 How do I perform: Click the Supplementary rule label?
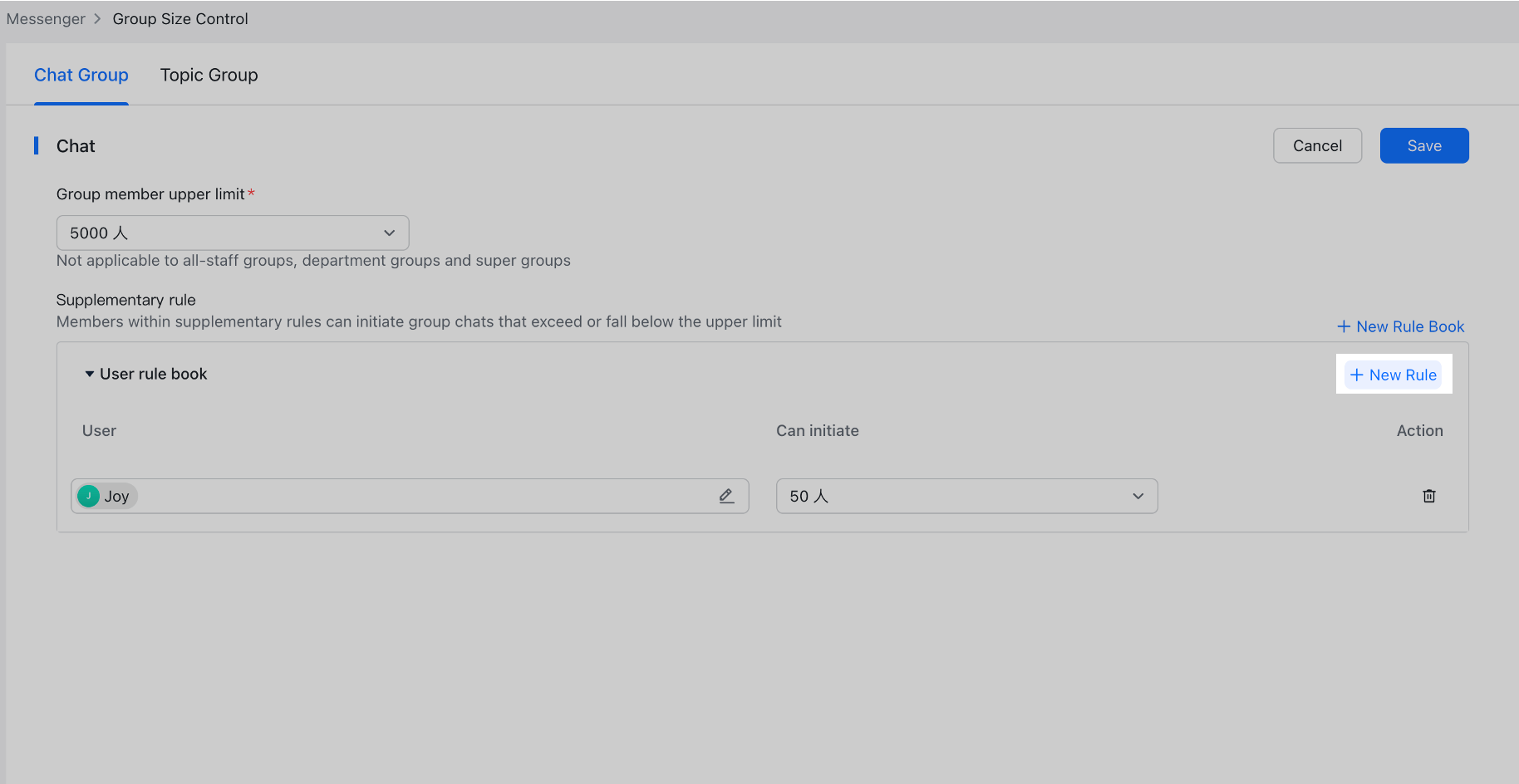[126, 300]
